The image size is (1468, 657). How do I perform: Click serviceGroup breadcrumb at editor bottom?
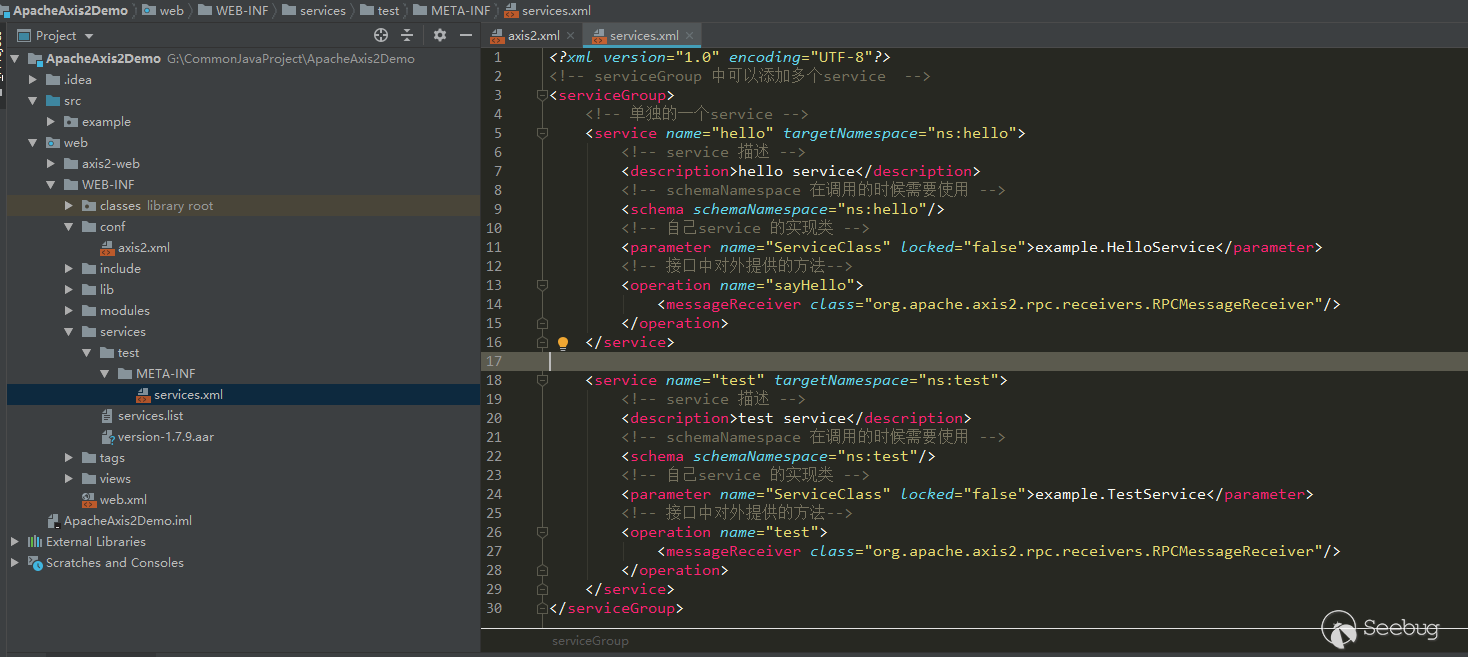click(590, 640)
